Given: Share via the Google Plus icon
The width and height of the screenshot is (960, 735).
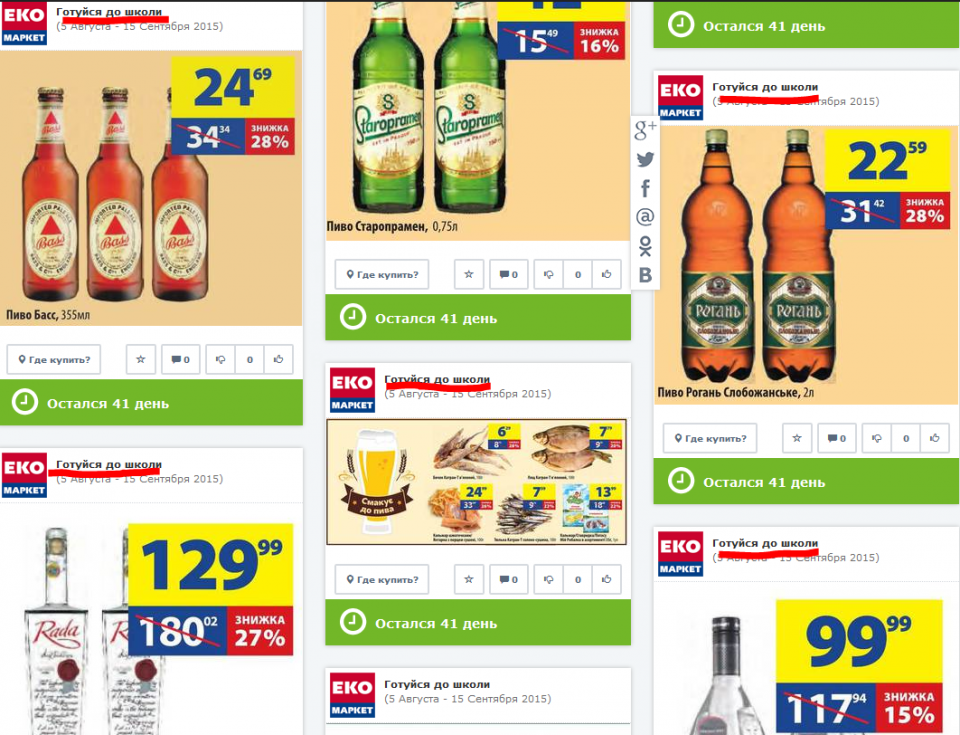Looking at the screenshot, I should coord(645,130).
